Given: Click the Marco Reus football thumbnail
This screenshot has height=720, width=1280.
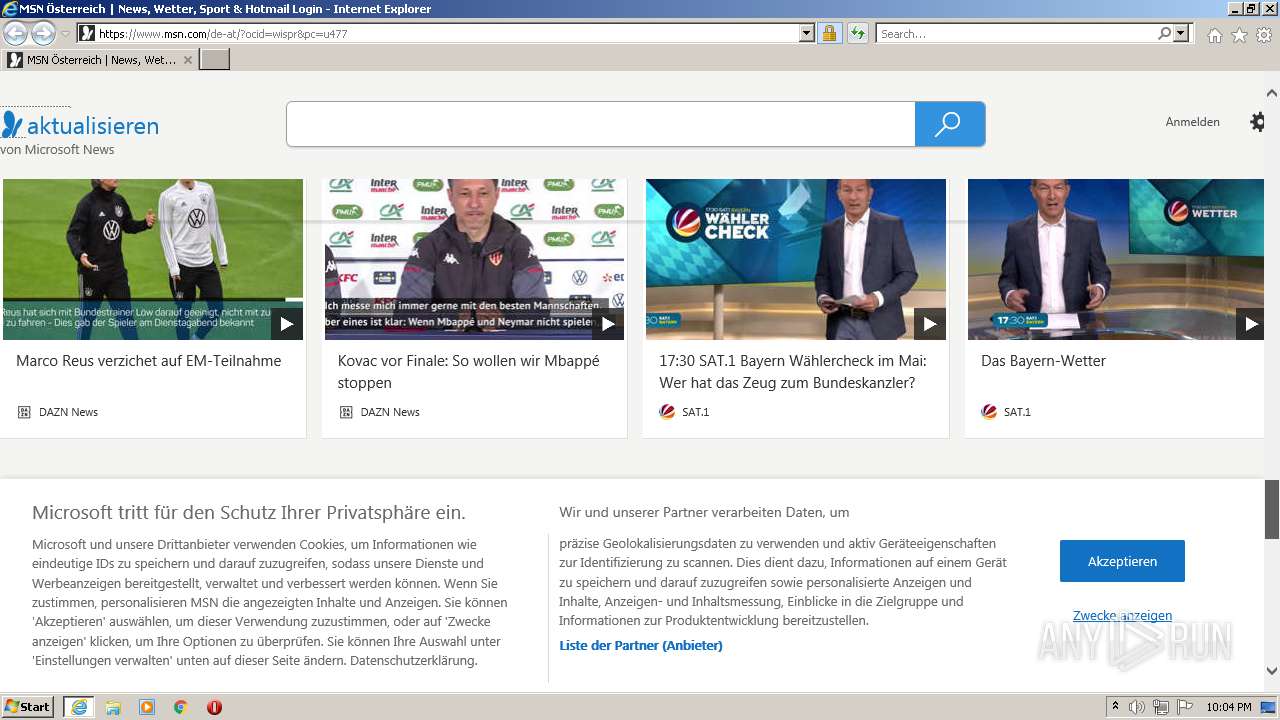Looking at the screenshot, I should click(152, 259).
